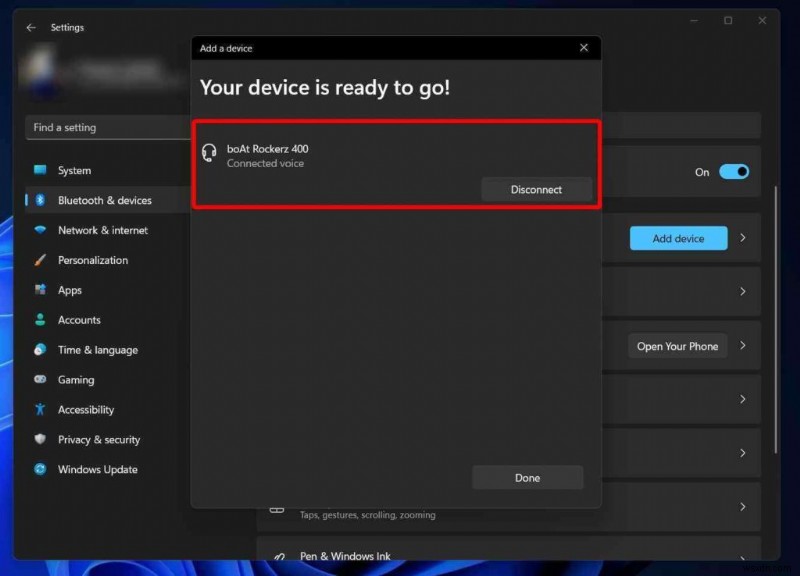This screenshot has width=800, height=576.
Task: Maximize the Settings window
Action: coord(728,20)
